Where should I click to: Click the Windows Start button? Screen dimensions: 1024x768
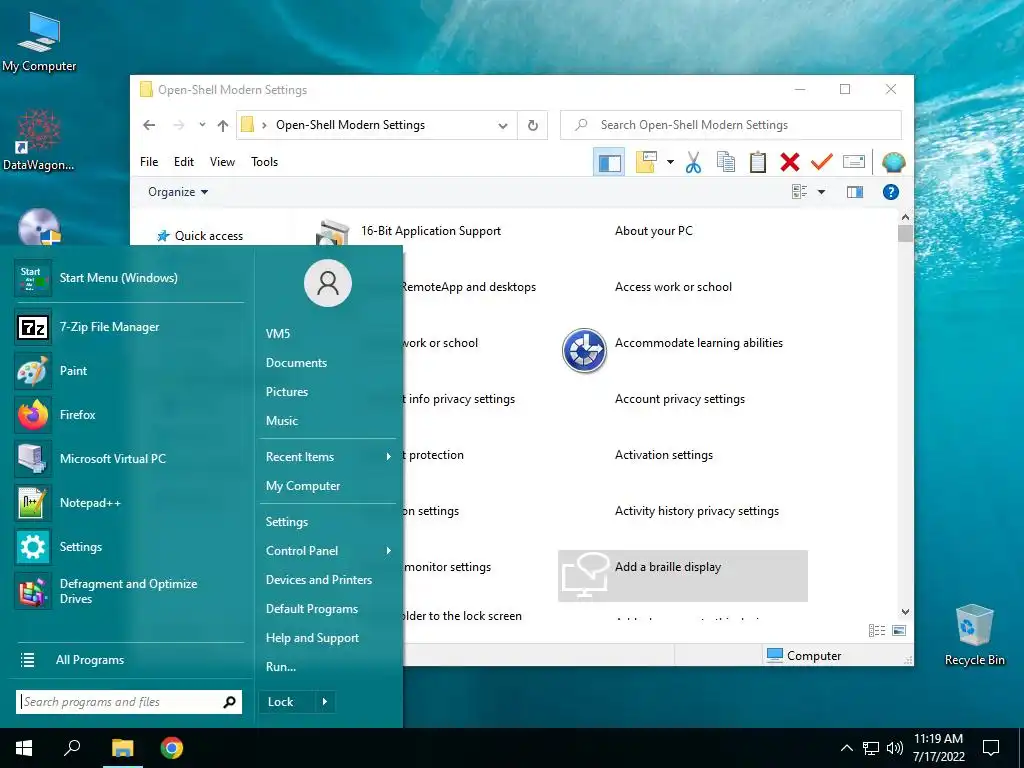[24, 748]
